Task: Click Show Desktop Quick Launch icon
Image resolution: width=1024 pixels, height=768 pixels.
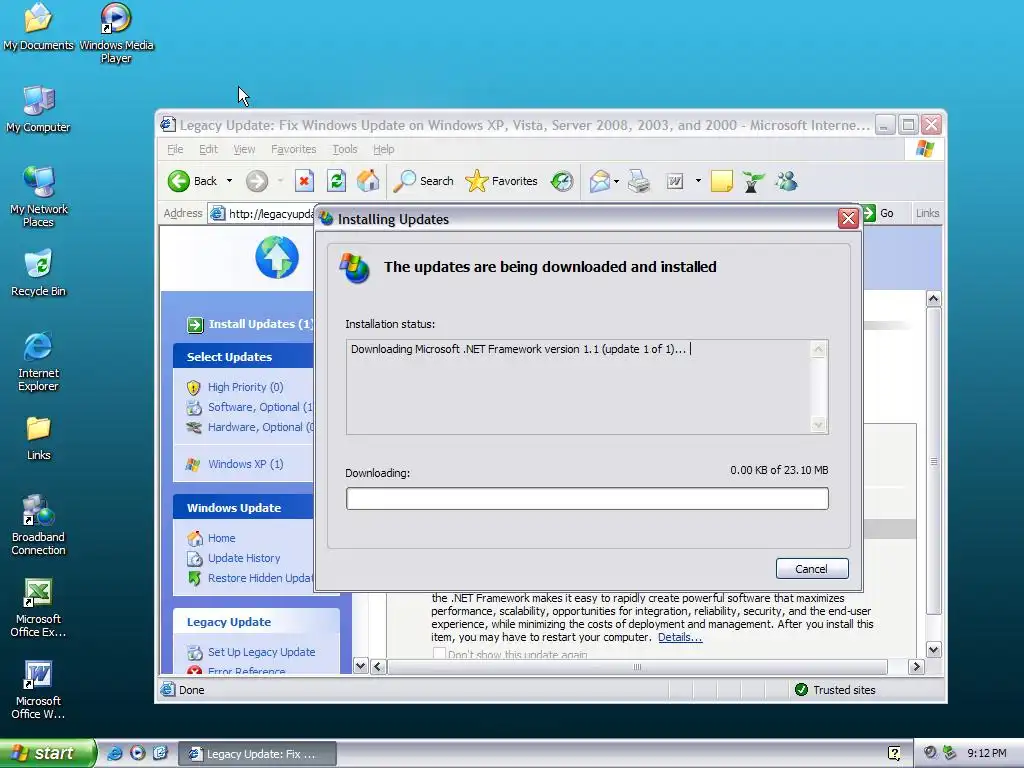Action: coord(161,753)
